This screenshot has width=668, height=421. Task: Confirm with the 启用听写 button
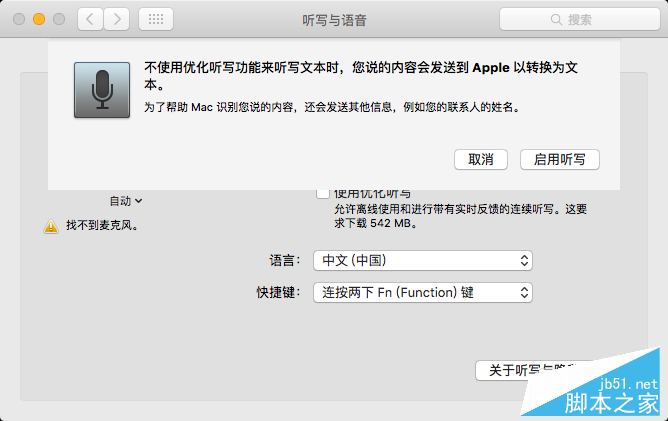[x=559, y=159]
